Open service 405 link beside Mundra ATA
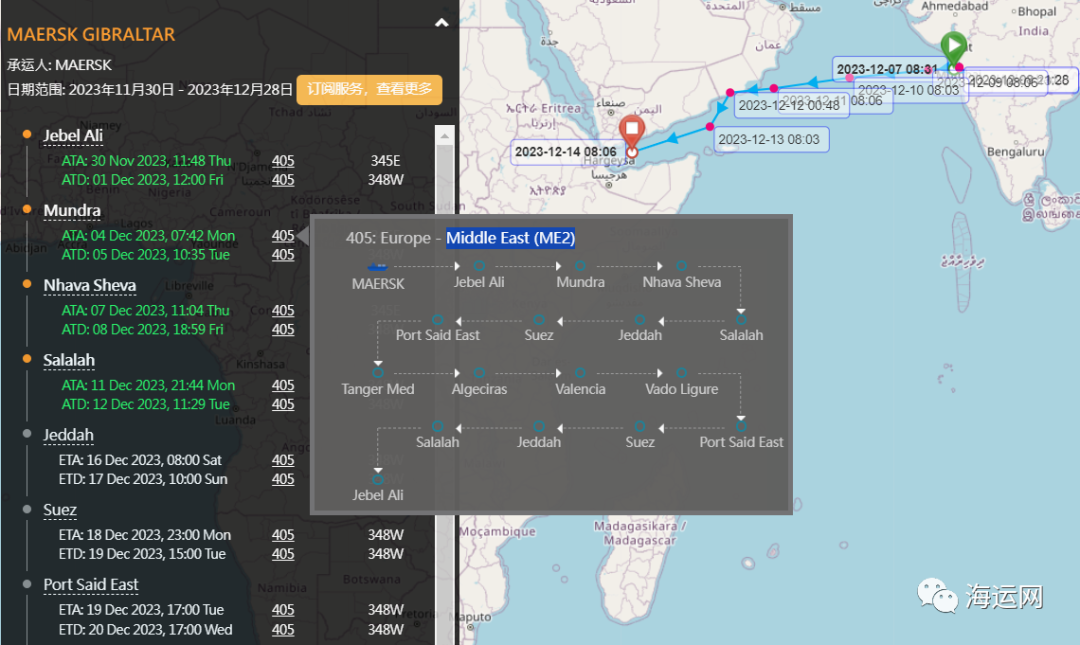Screen dimensions: 1080x645 coord(283,236)
